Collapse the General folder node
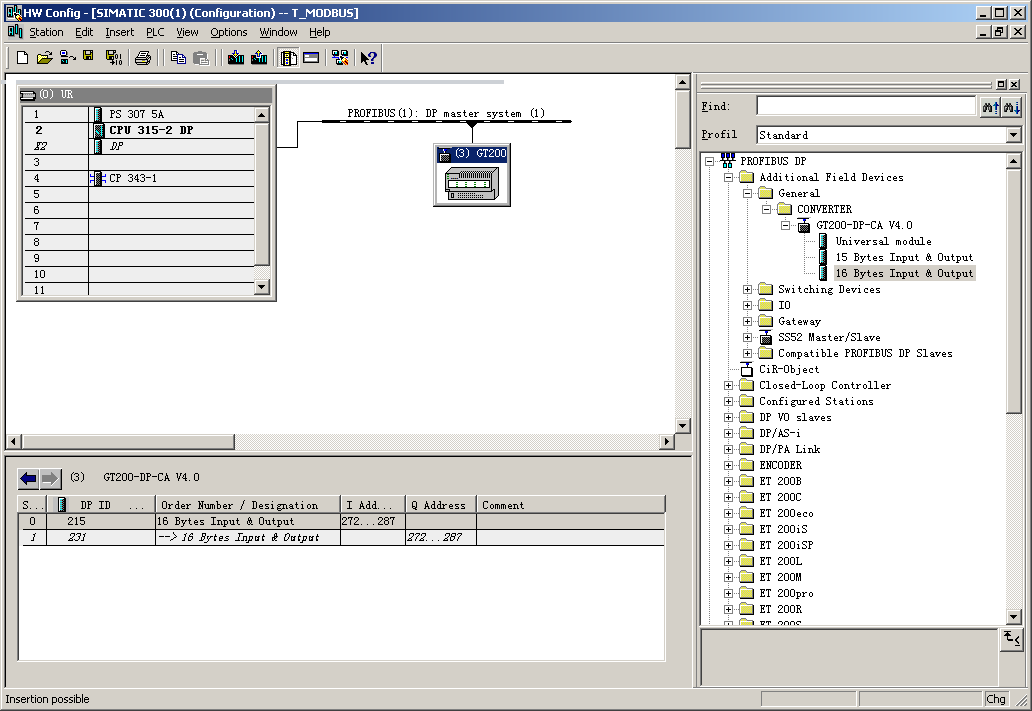 point(747,194)
